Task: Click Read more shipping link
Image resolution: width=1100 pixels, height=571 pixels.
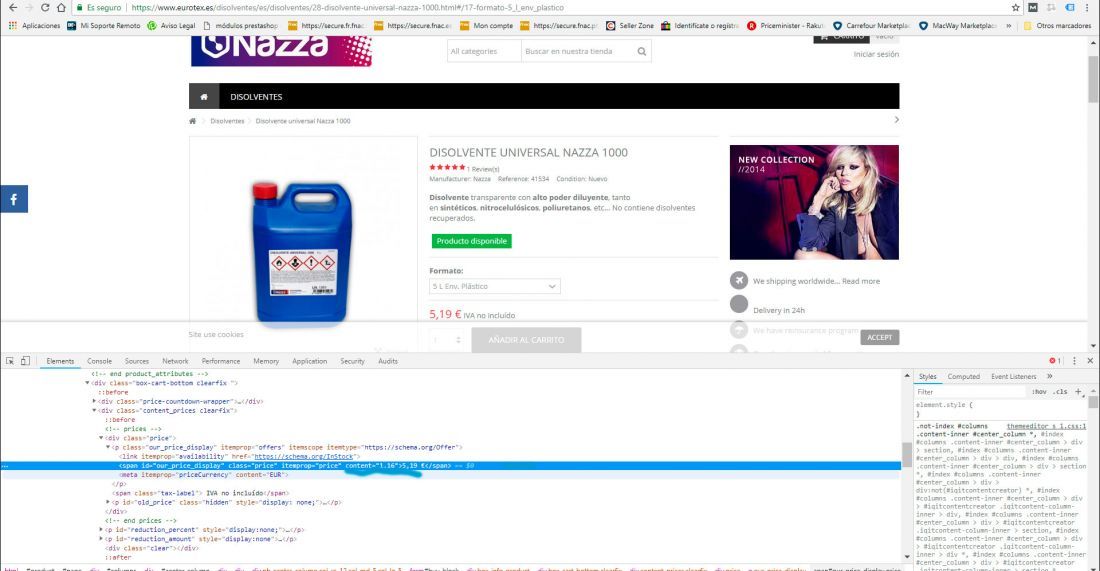Action: click(861, 281)
